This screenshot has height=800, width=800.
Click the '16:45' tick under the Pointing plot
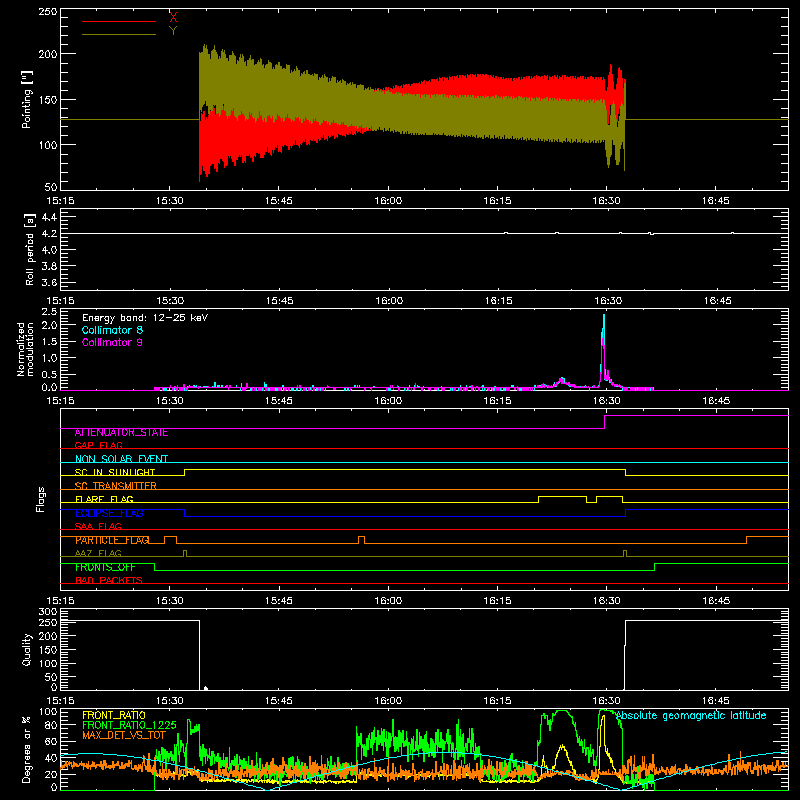[x=716, y=201]
